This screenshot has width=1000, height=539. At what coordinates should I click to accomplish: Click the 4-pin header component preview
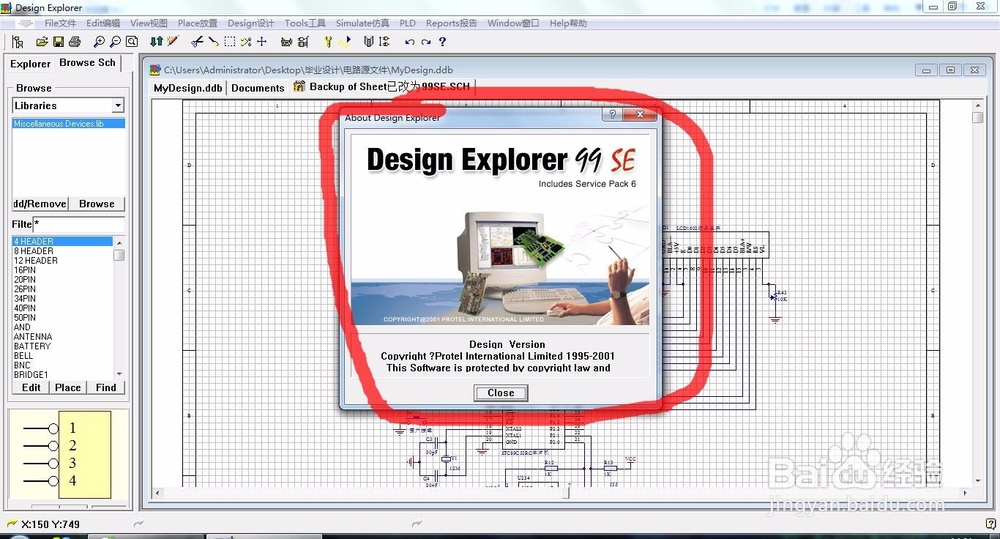67,454
